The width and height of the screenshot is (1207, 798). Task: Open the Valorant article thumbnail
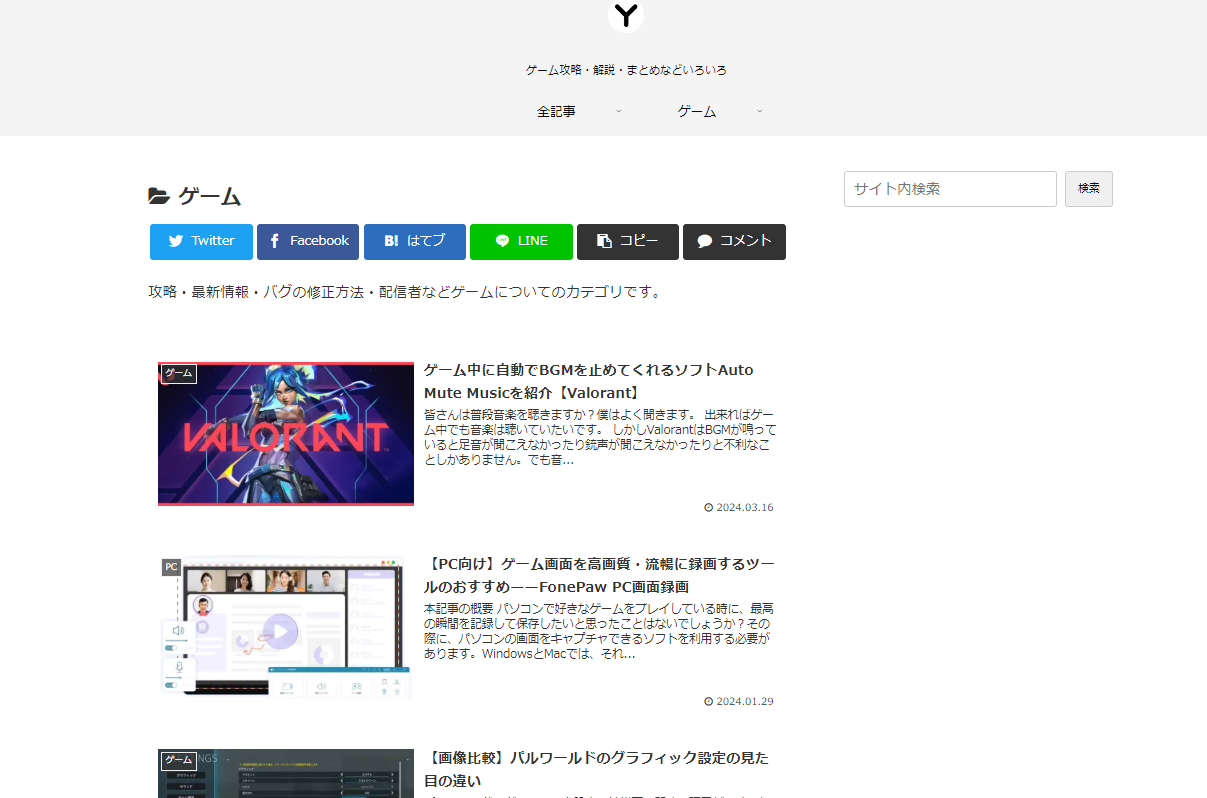click(x=286, y=434)
